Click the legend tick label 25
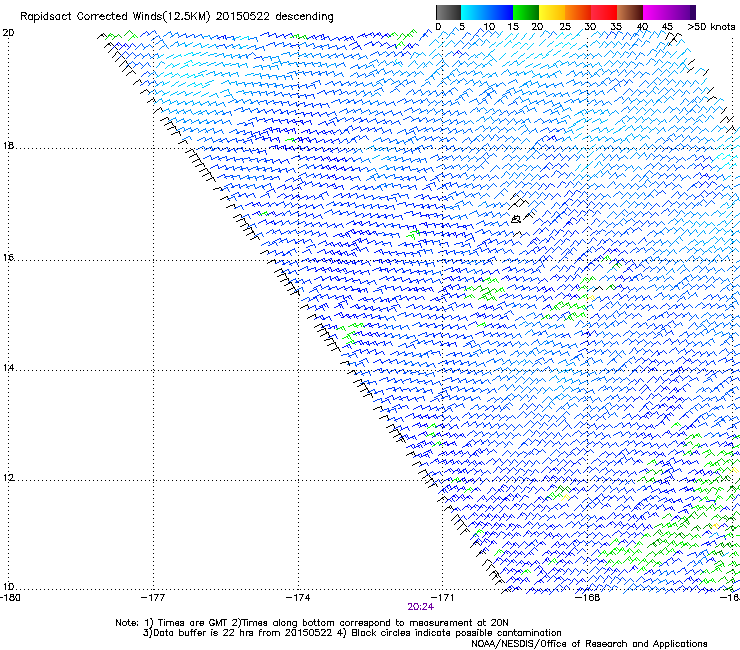The image size is (740, 650). tap(564, 27)
